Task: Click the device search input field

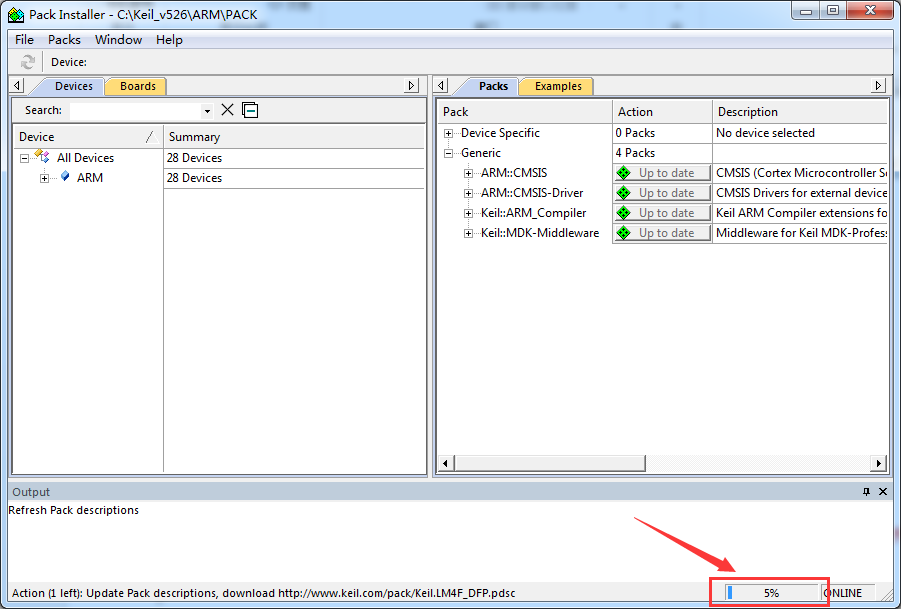Action: point(136,111)
